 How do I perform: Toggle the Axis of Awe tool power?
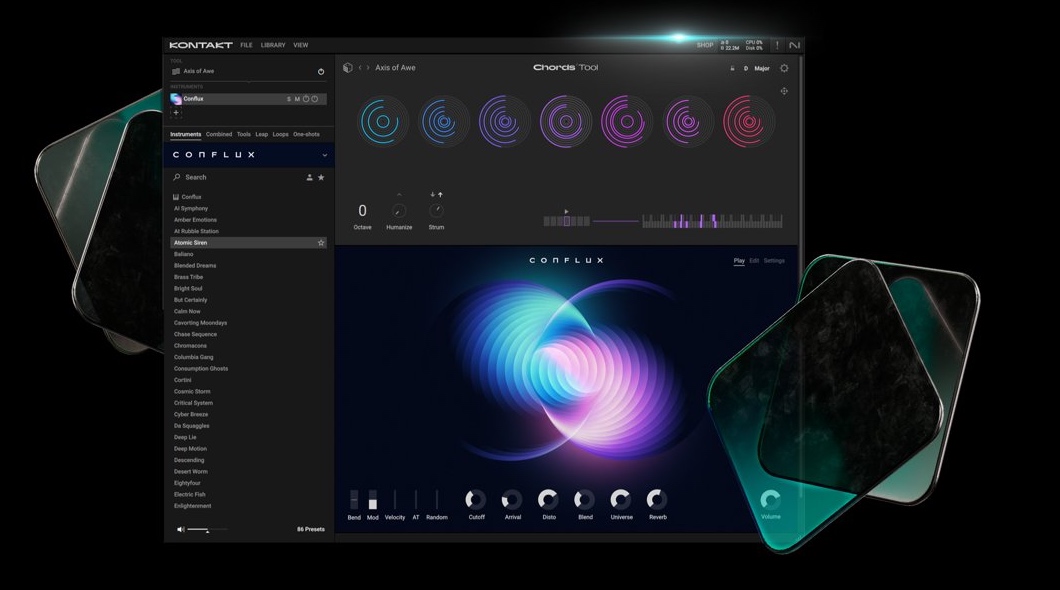pyautogui.click(x=321, y=72)
